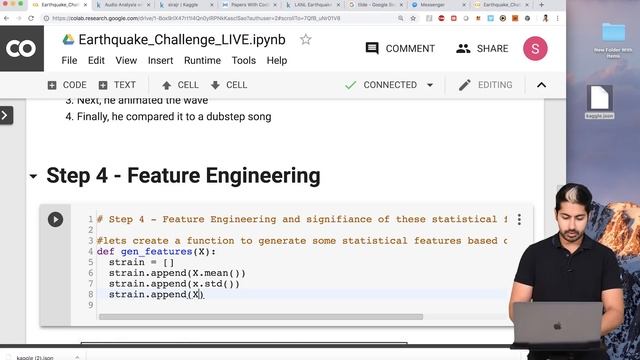The image size is (640, 360).
Task: Open the File menu
Action: pyautogui.click(x=69, y=60)
